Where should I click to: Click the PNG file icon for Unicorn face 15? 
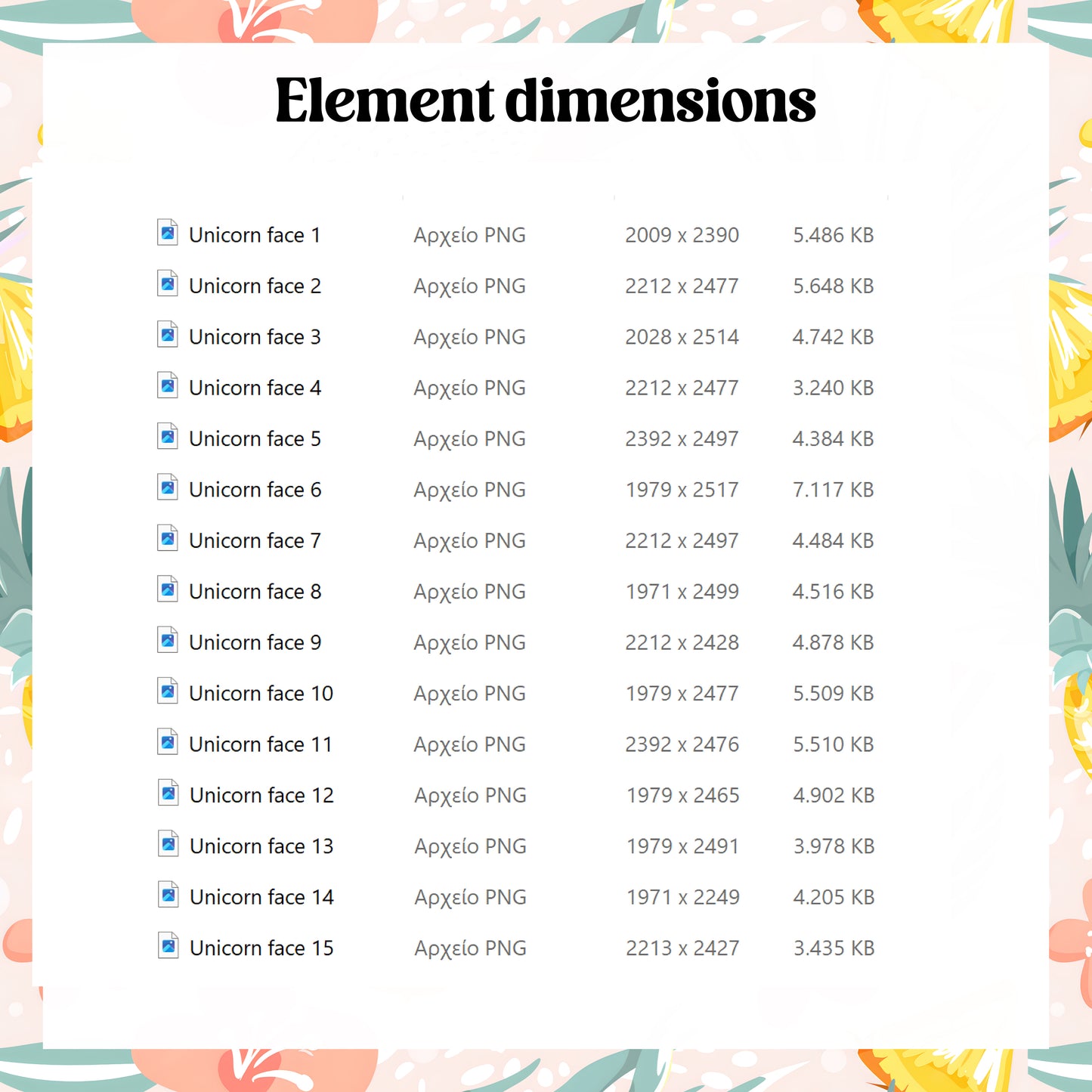tap(169, 945)
